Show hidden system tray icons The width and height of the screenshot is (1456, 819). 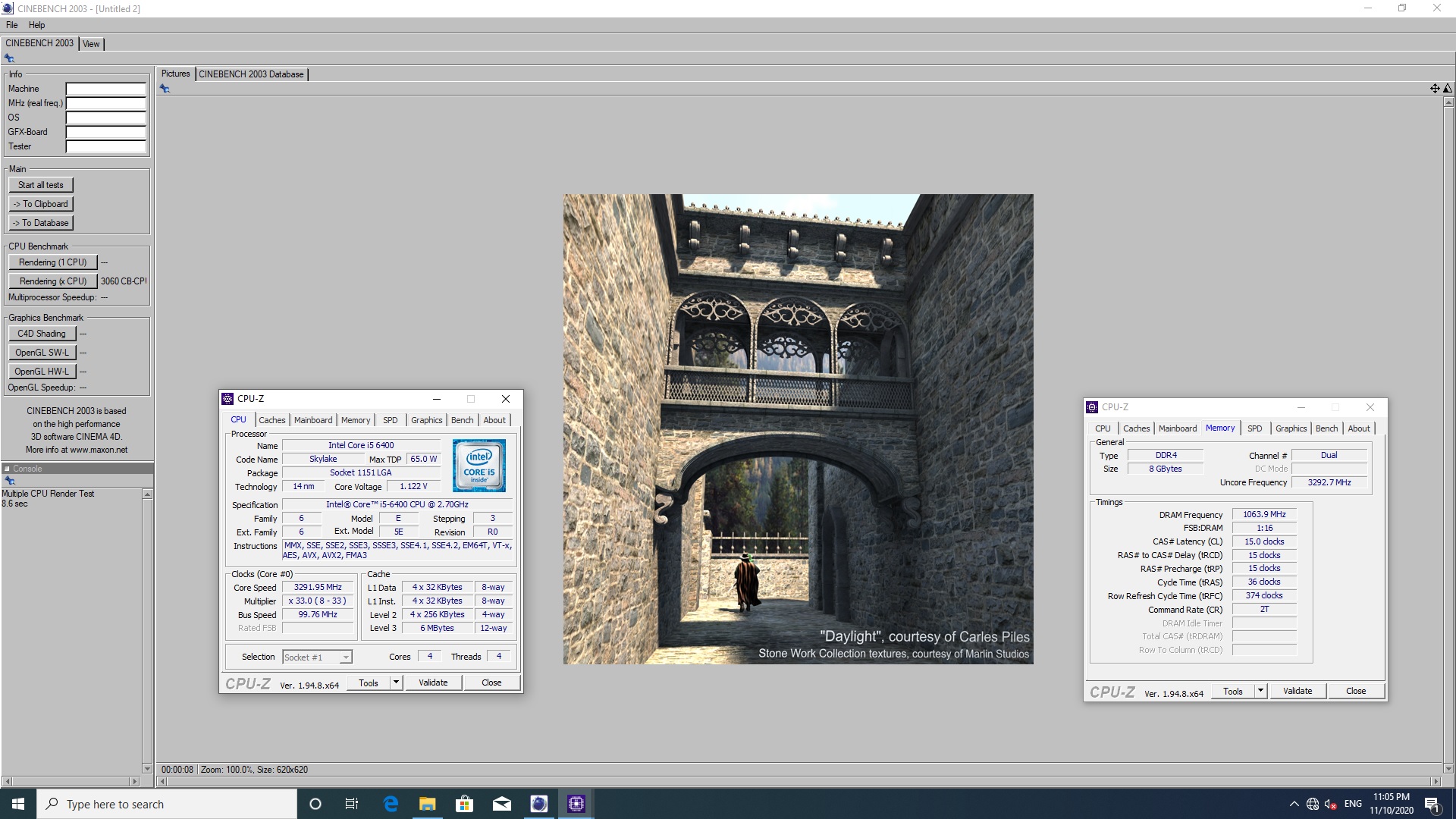[1294, 804]
